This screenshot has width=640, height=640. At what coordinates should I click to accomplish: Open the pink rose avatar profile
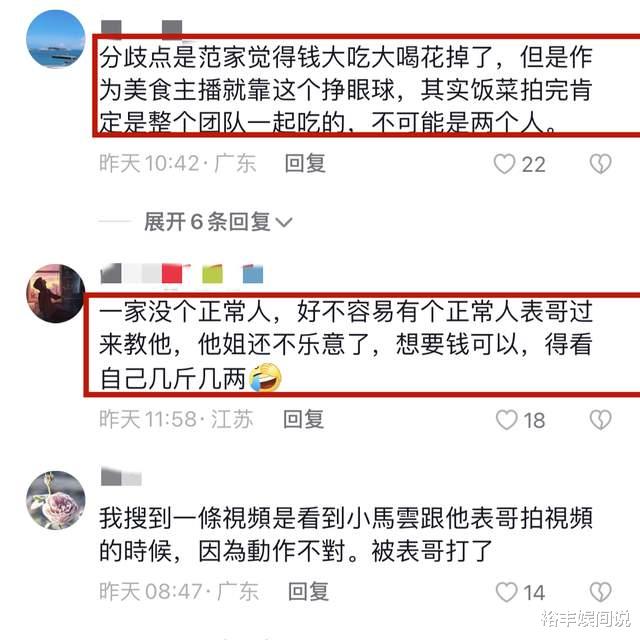[56, 500]
